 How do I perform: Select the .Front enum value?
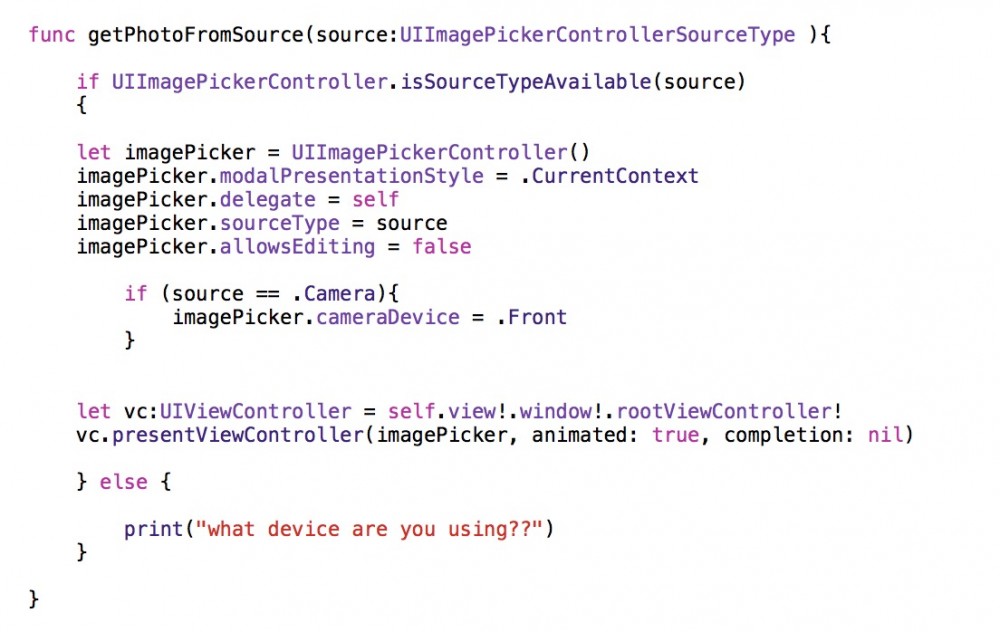coord(531,318)
